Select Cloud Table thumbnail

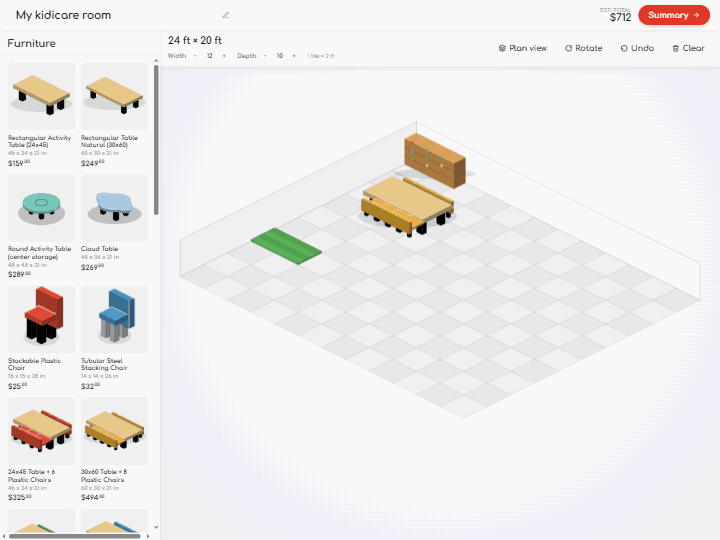(x=114, y=208)
